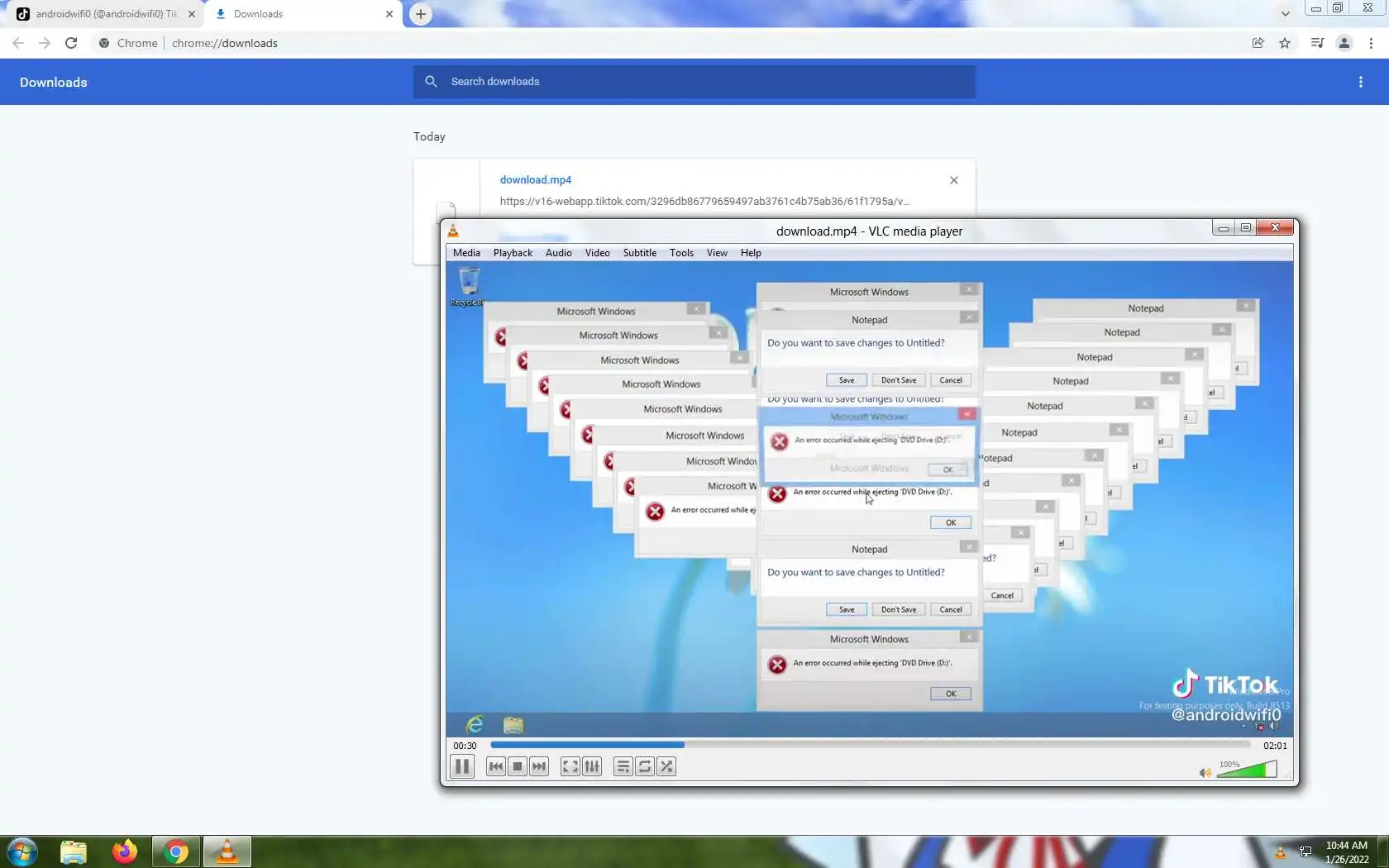This screenshot has height=868, width=1389.
Task: Click the search magnifier icon in Downloads
Action: click(431, 82)
